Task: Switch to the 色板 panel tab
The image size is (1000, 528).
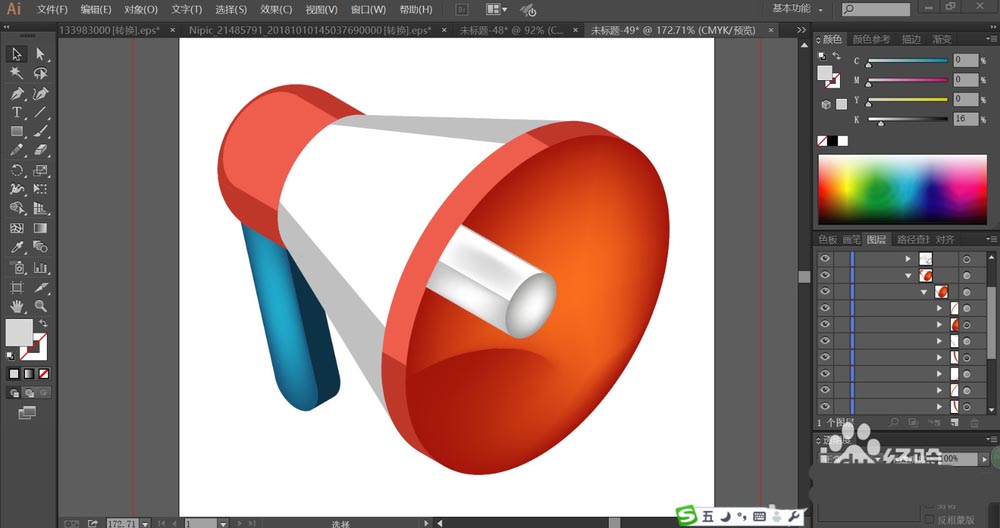Action: 827,239
